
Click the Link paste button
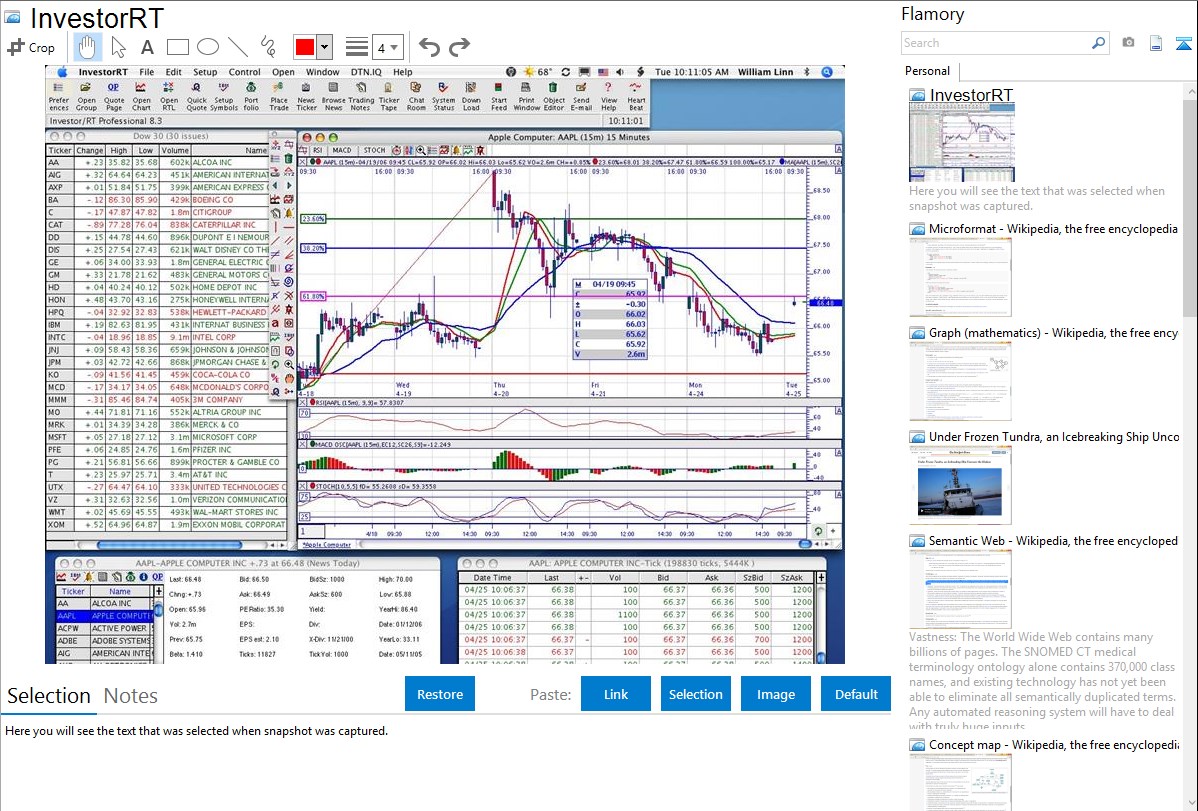coord(616,694)
